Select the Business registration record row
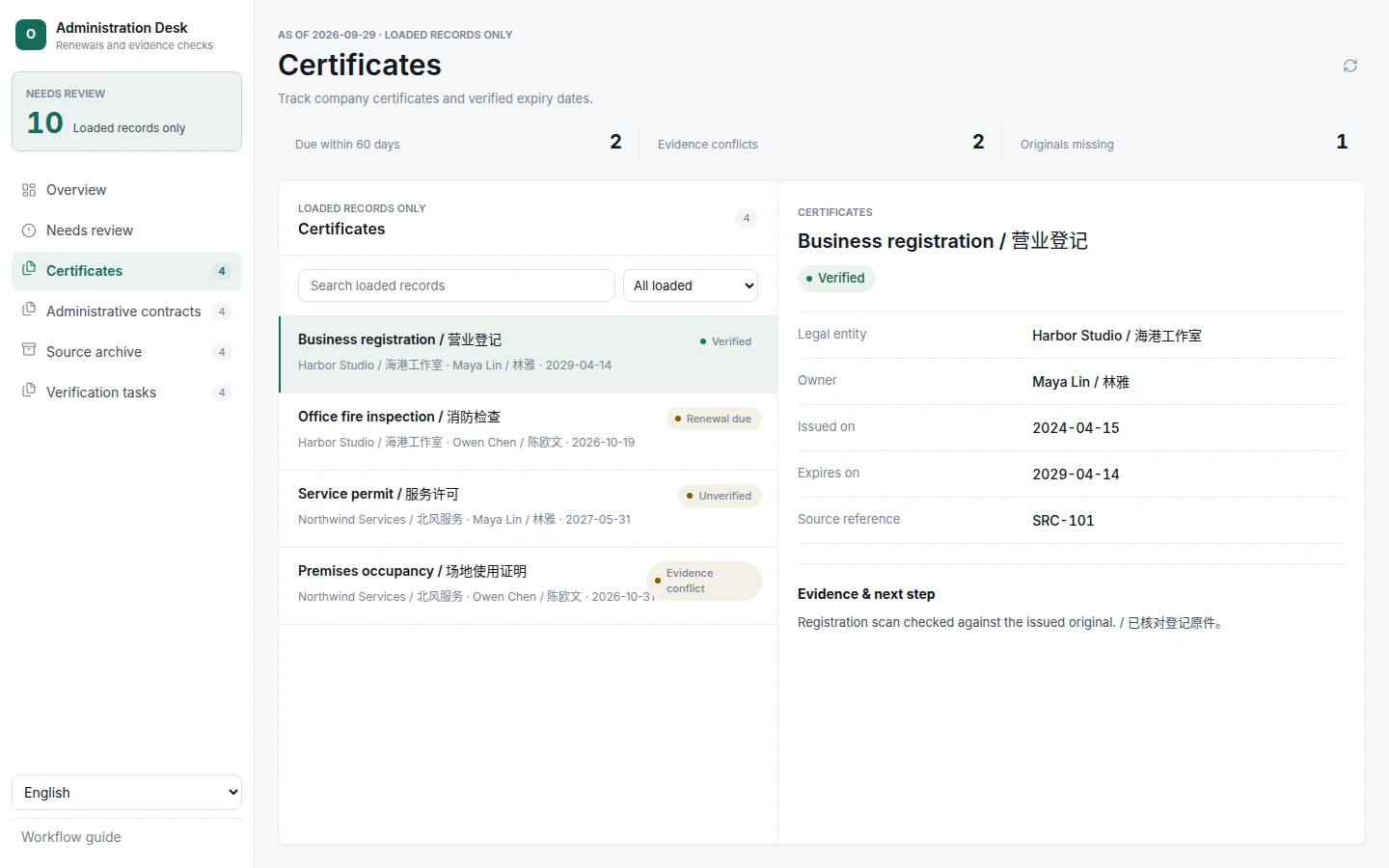 (x=529, y=354)
